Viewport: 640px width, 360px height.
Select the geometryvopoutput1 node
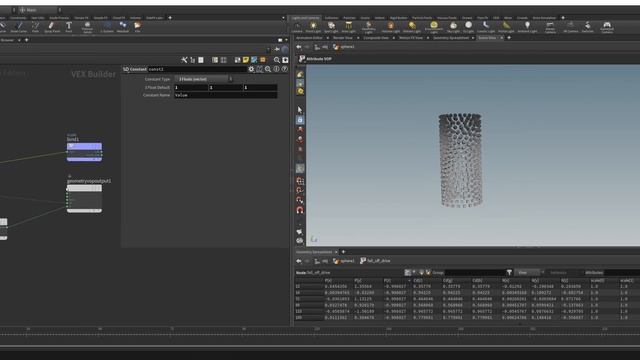point(84,199)
